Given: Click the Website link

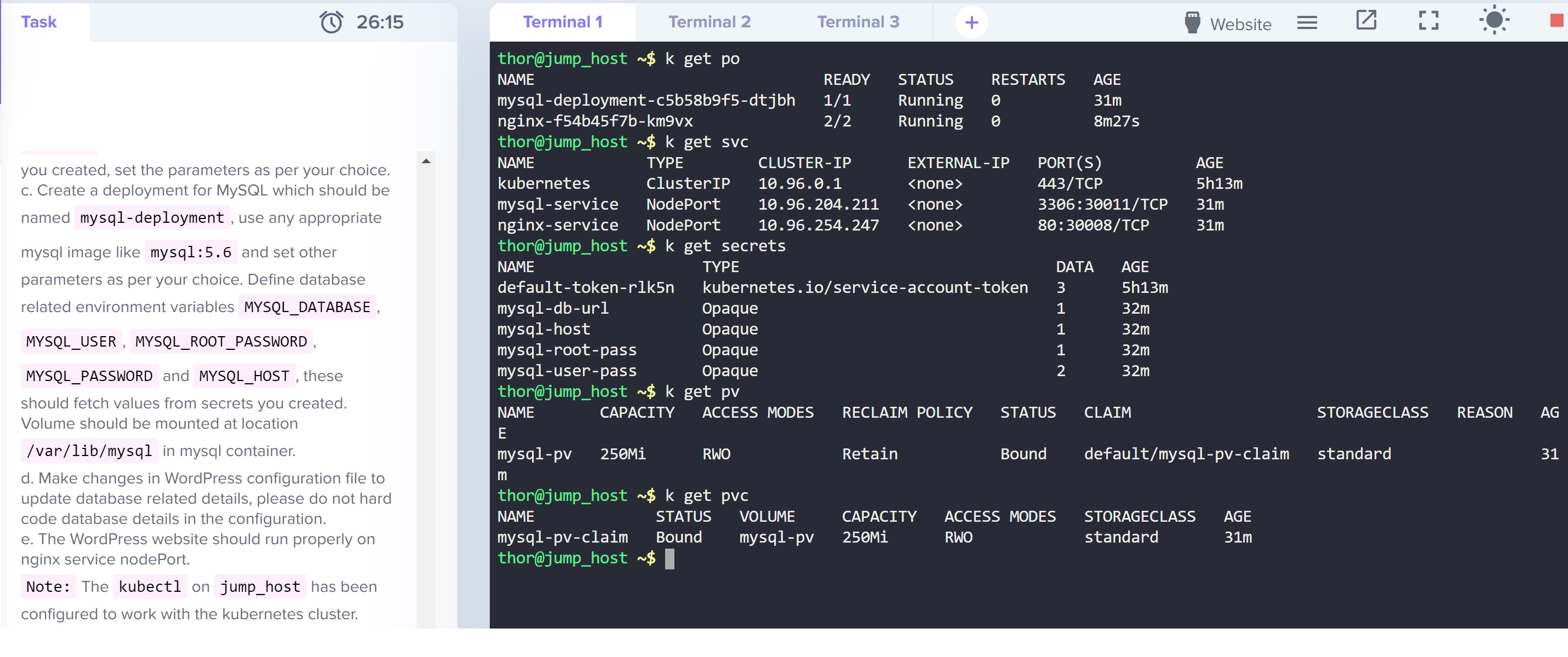Looking at the screenshot, I should pos(1240,24).
